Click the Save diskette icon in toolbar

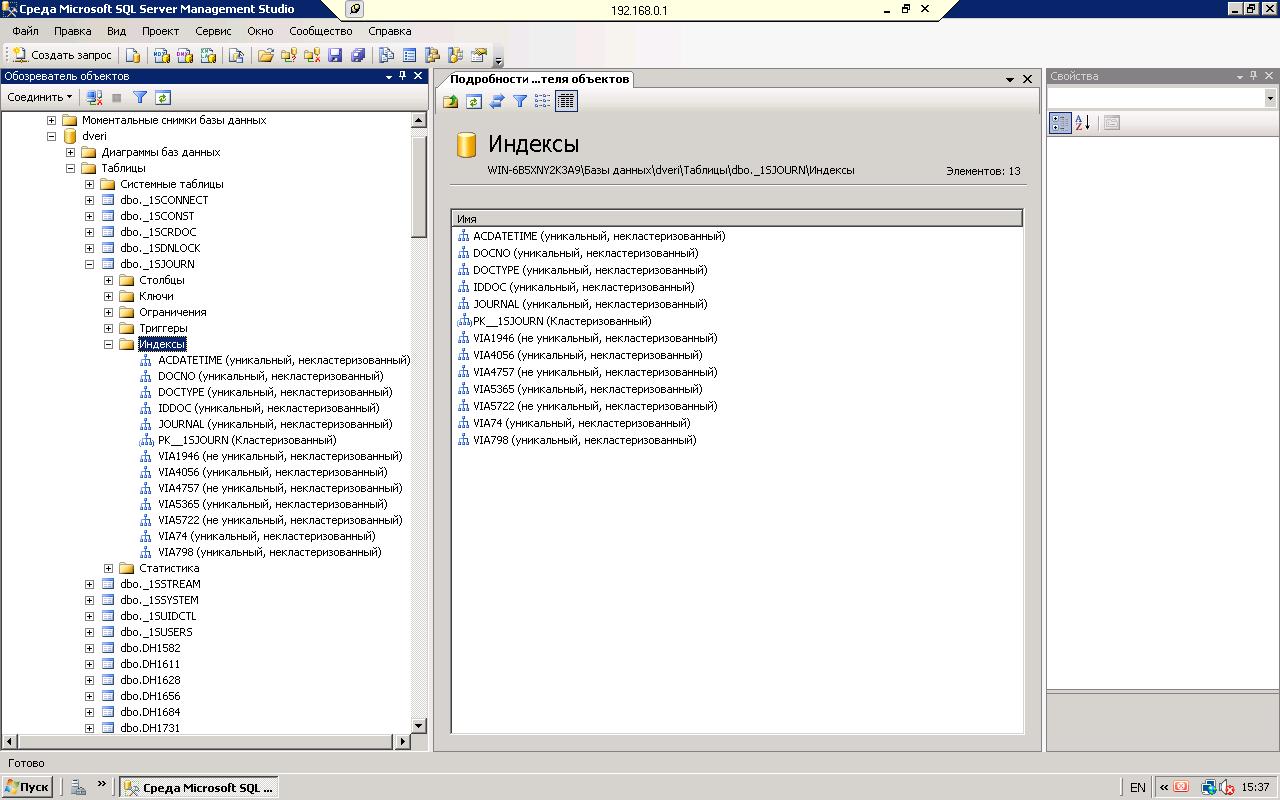click(x=335, y=55)
